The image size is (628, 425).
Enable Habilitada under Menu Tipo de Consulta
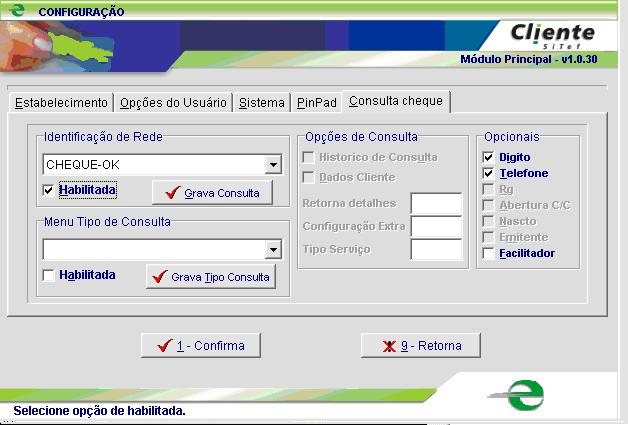49,275
